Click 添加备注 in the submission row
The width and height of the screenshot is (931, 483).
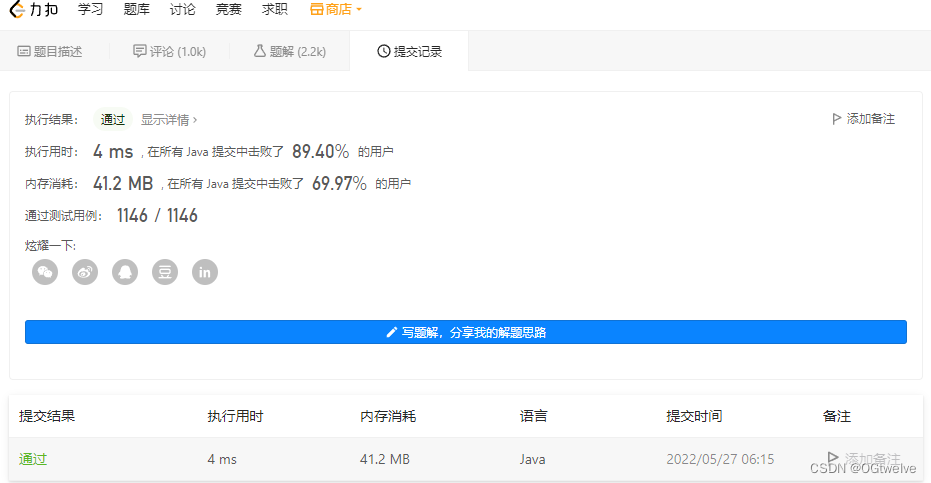(x=864, y=458)
